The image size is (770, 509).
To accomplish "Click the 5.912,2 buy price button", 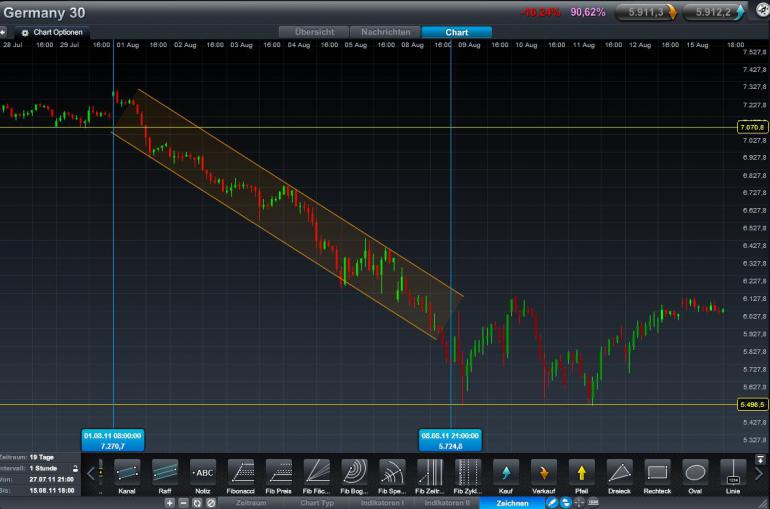I will click(x=714, y=12).
